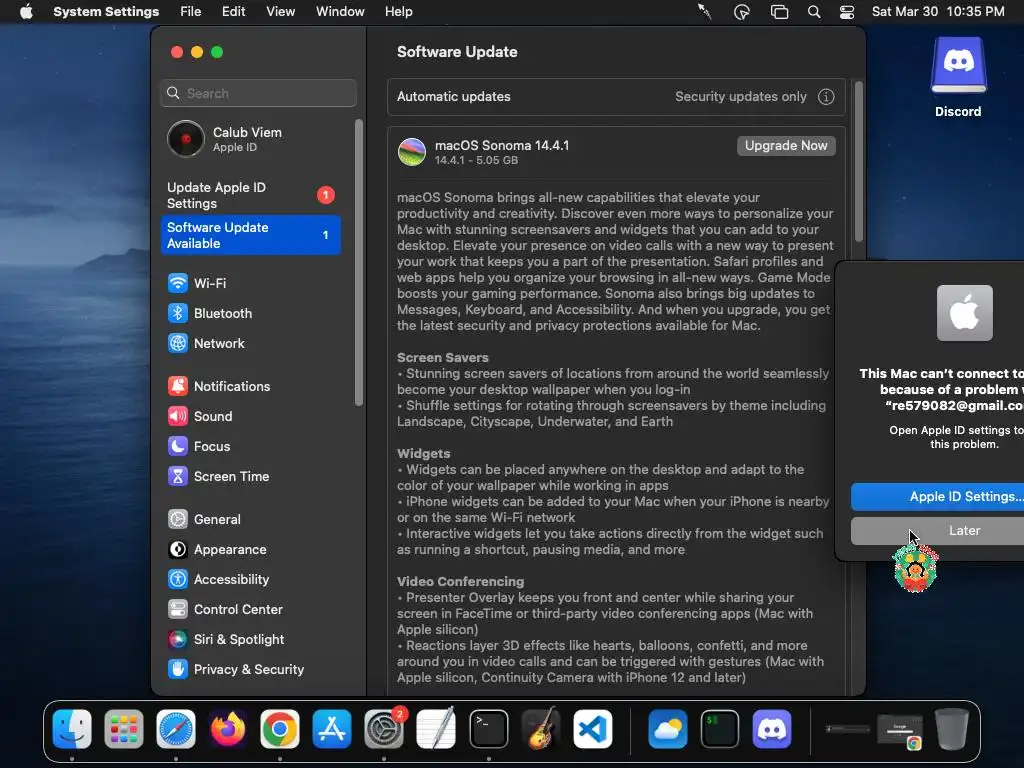Viewport: 1024px width, 768px height.
Task: Select the Siri & Spotlight icon
Action: (178, 639)
